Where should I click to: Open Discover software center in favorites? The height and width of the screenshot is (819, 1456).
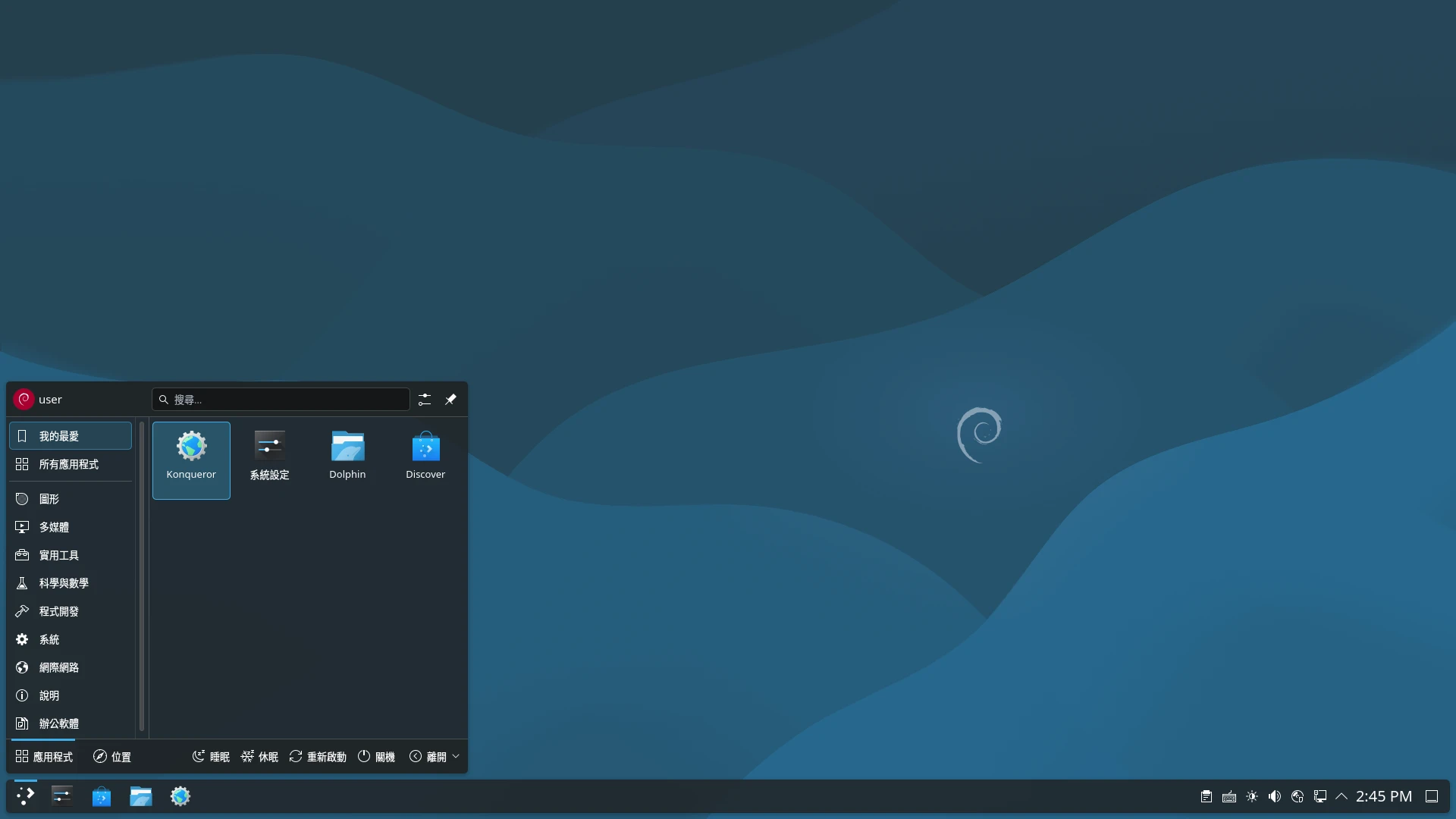(425, 456)
